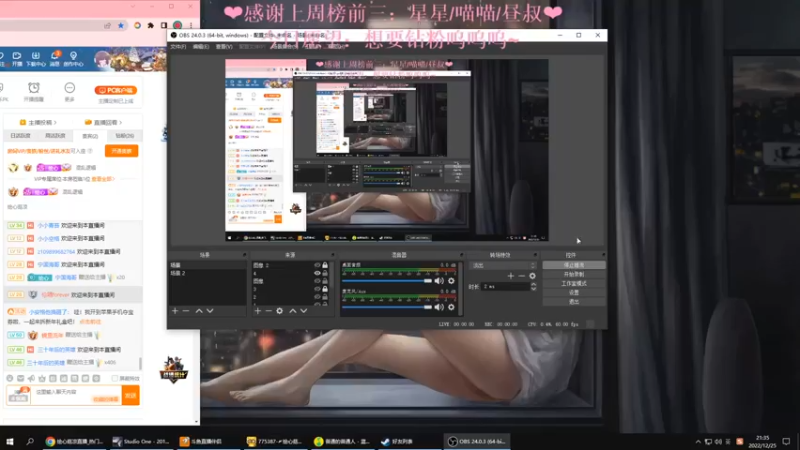Viewport: 800px width, 450px height.
Task: Click the 停止推流 button in OBS Controls
Action: (574, 265)
